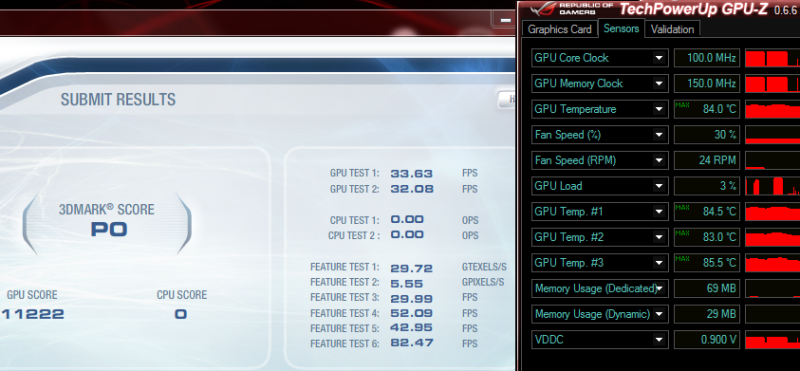The width and height of the screenshot is (800, 371).
Task: Click the GPU Load history graph
Action: pyautogui.click(x=772, y=186)
